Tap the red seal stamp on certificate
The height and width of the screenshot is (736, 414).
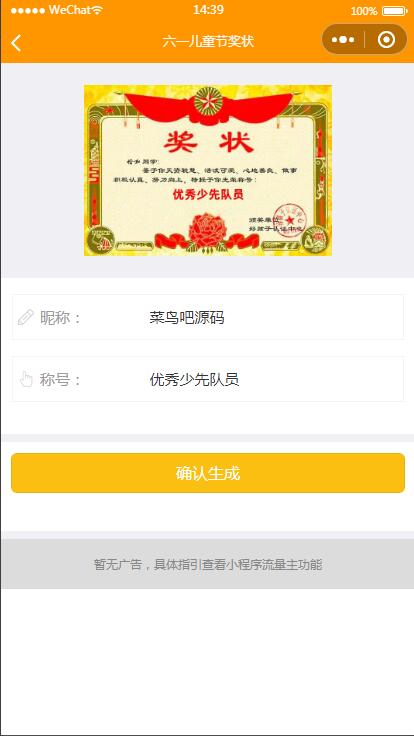coord(290,219)
